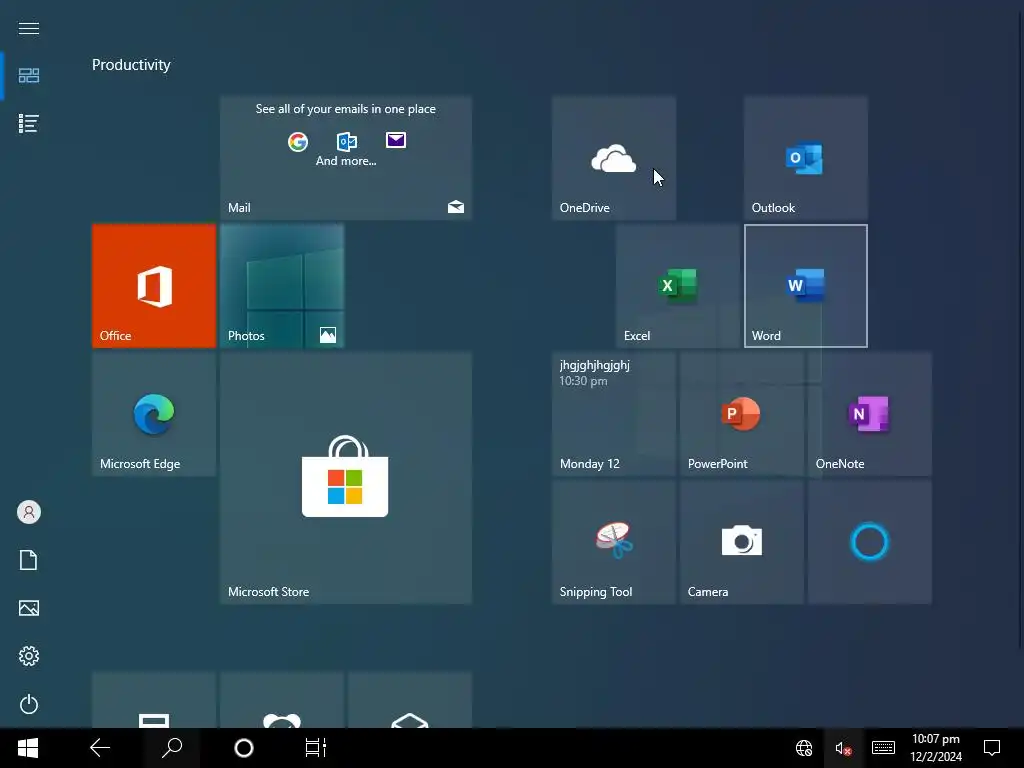1024x768 pixels.
Task: Open Task View on the taskbar
Action: 315,748
